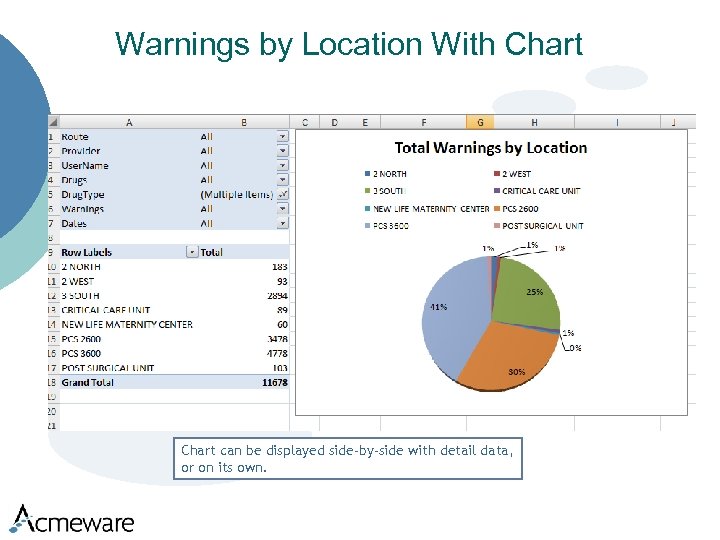Select the Total column header cell
Image resolution: width=720 pixels, height=540 pixels.
click(x=244, y=252)
